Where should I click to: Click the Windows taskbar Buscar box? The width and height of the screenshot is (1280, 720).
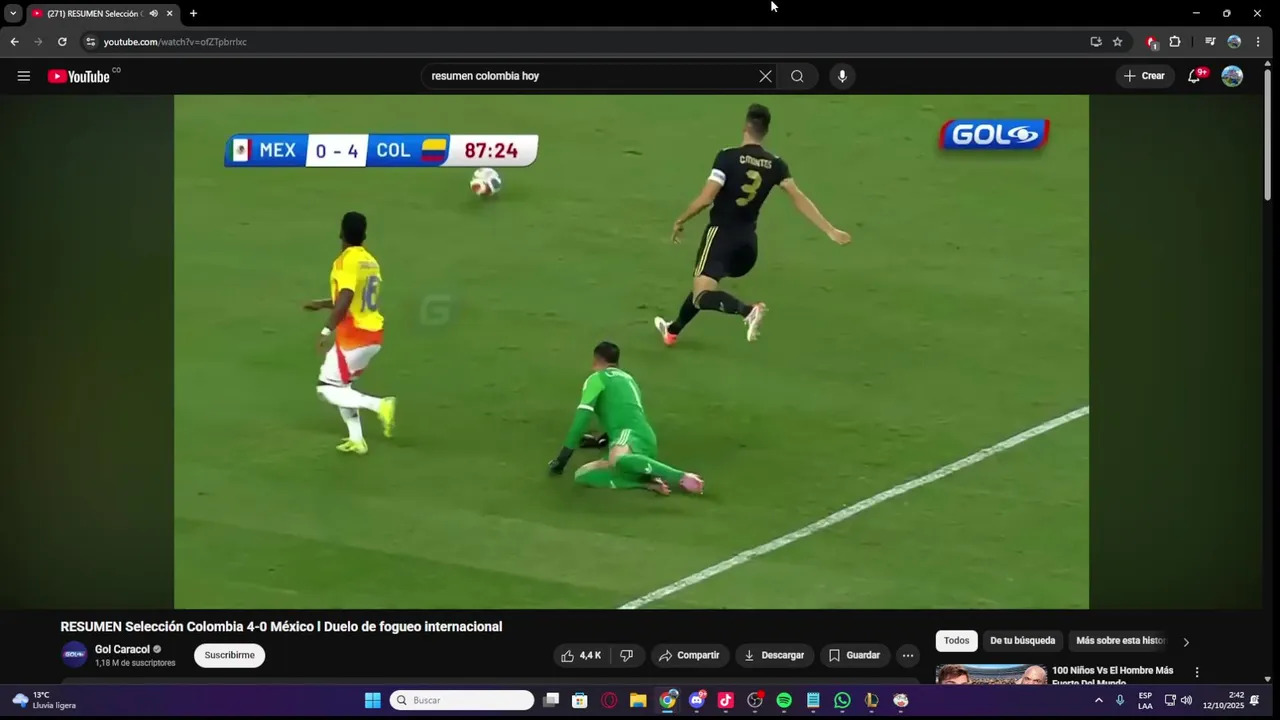coord(462,700)
